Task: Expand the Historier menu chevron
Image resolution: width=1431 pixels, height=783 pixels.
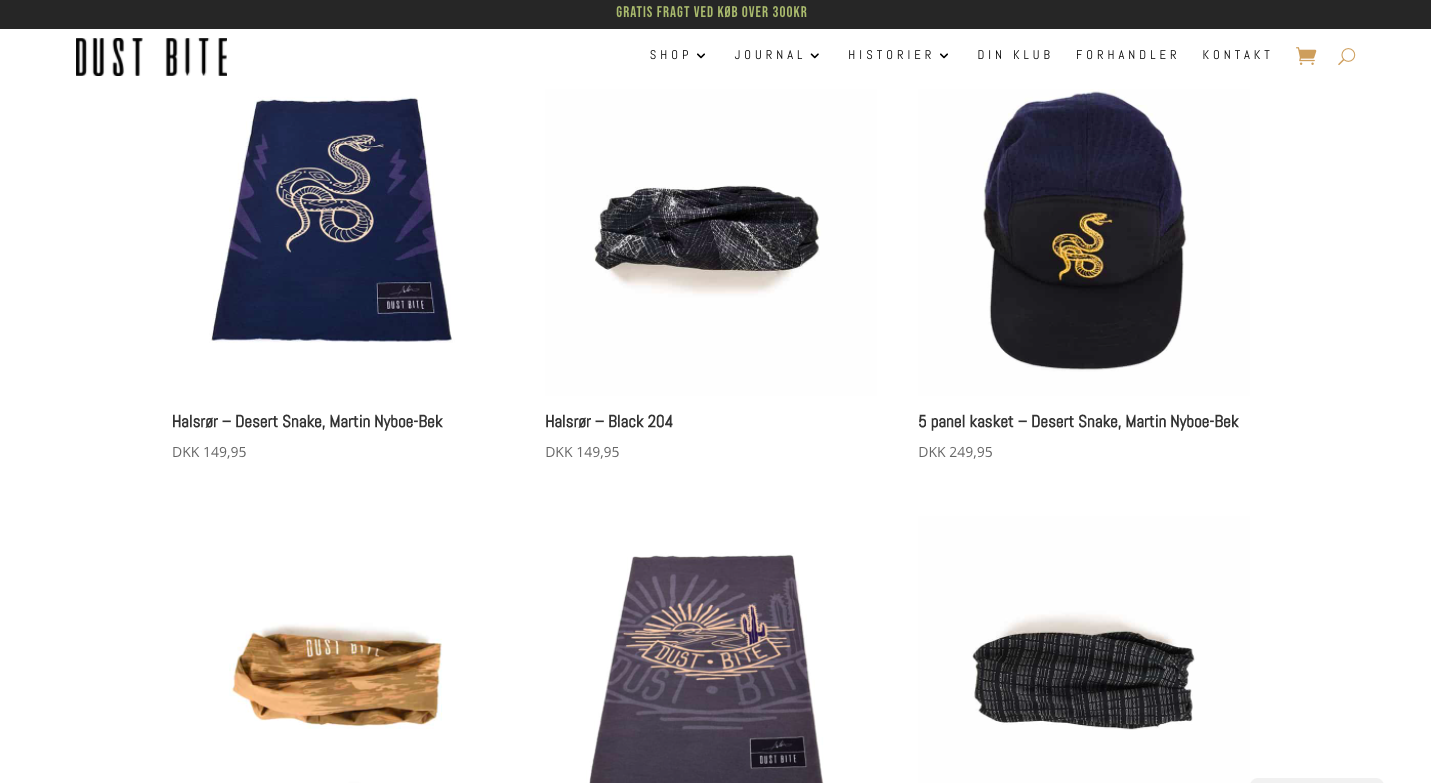Action: [944, 56]
